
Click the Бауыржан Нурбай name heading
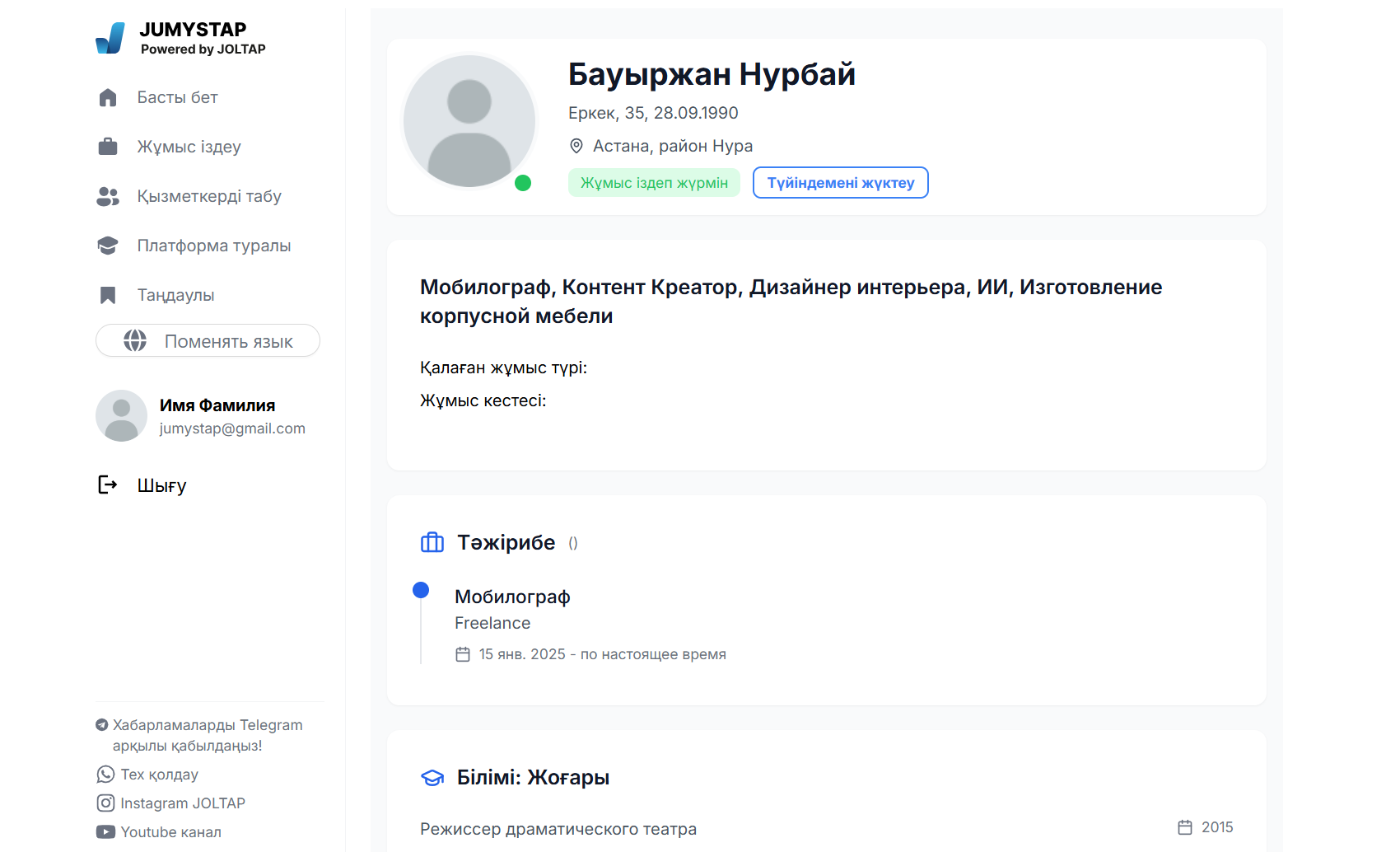[x=712, y=74]
